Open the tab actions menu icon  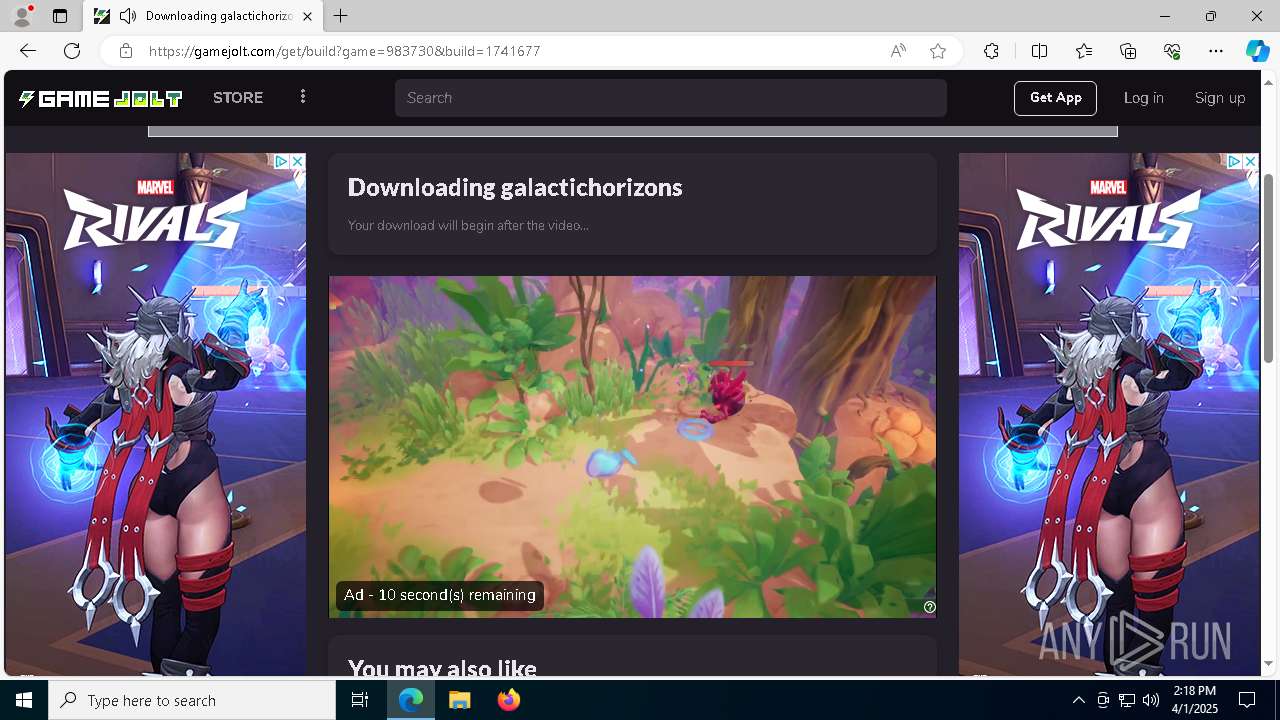pyautogui.click(x=60, y=16)
